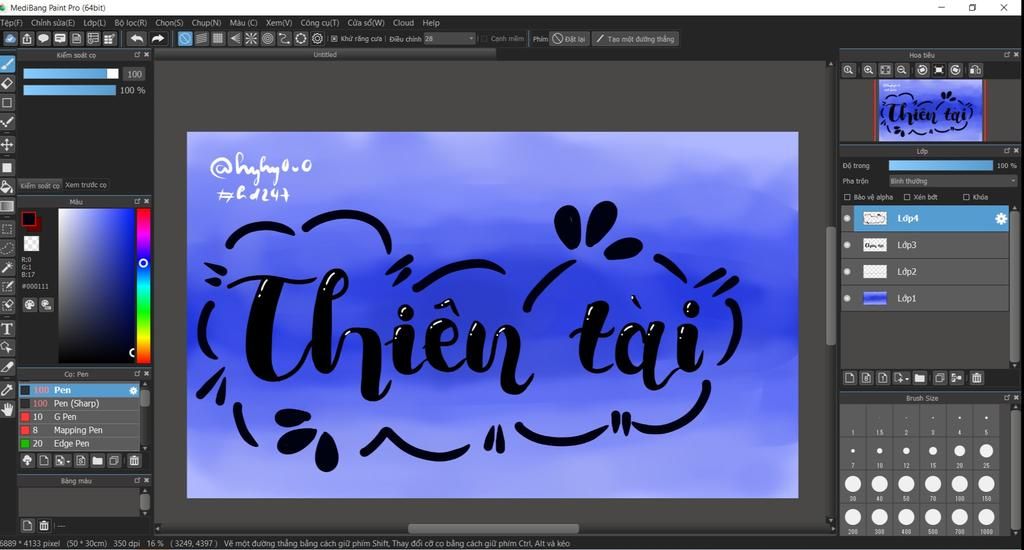
Task: Select the Bucket fill tool
Action: point(7,187)
